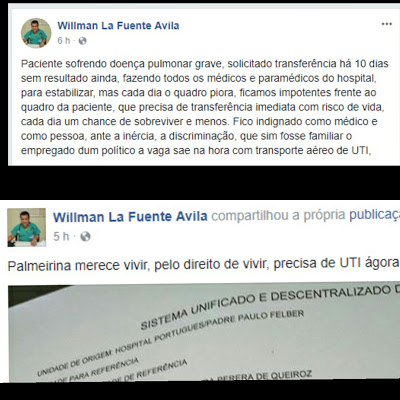The width and height of the screenshot is (400, 400).
Task: Click 'HOSPITAL PORTUGUES/PADRE PAULO FELBER' text in photo
Action: (209, 331)
